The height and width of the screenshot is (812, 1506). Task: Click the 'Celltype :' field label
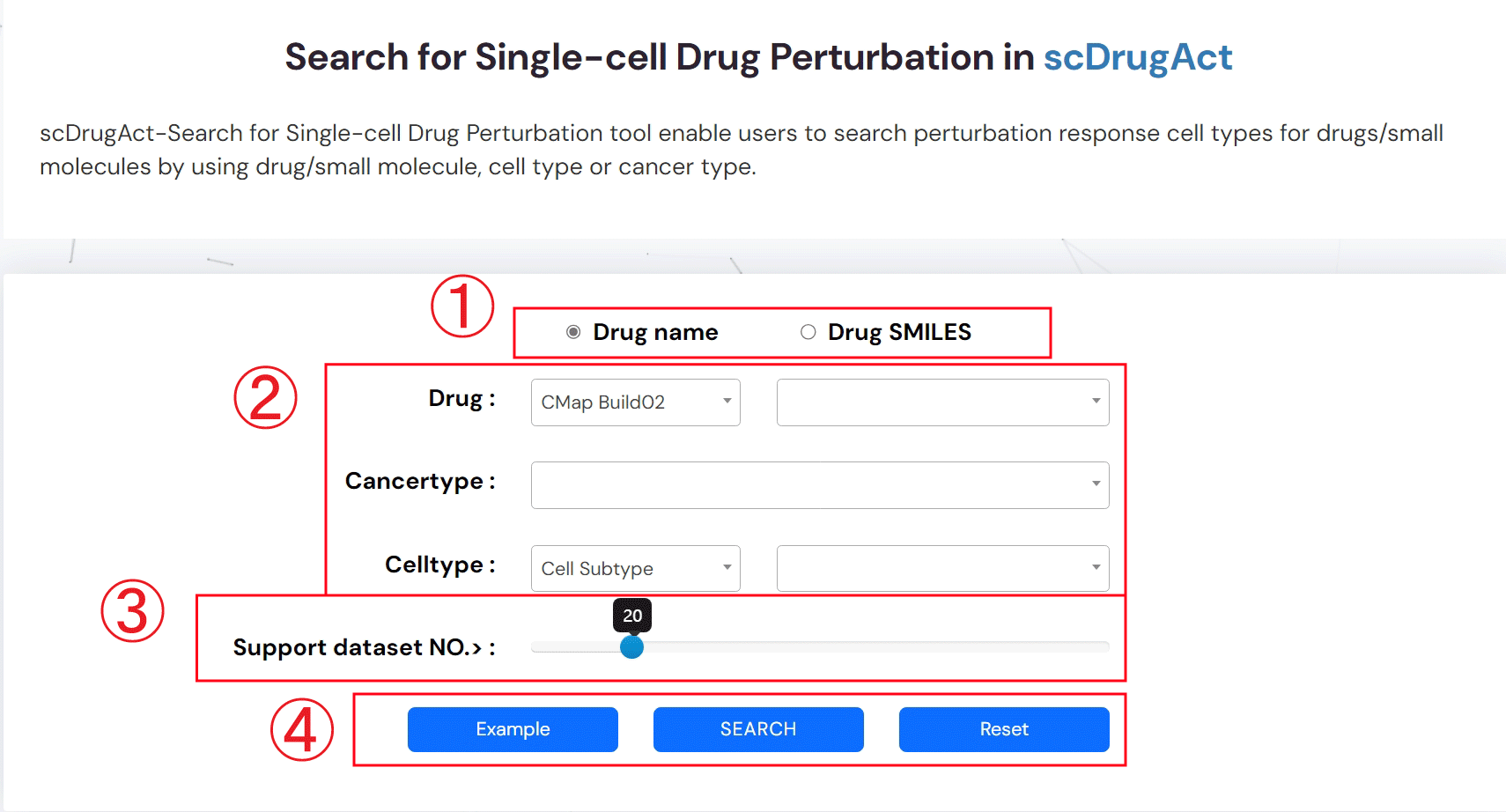[x=439, y=565]
